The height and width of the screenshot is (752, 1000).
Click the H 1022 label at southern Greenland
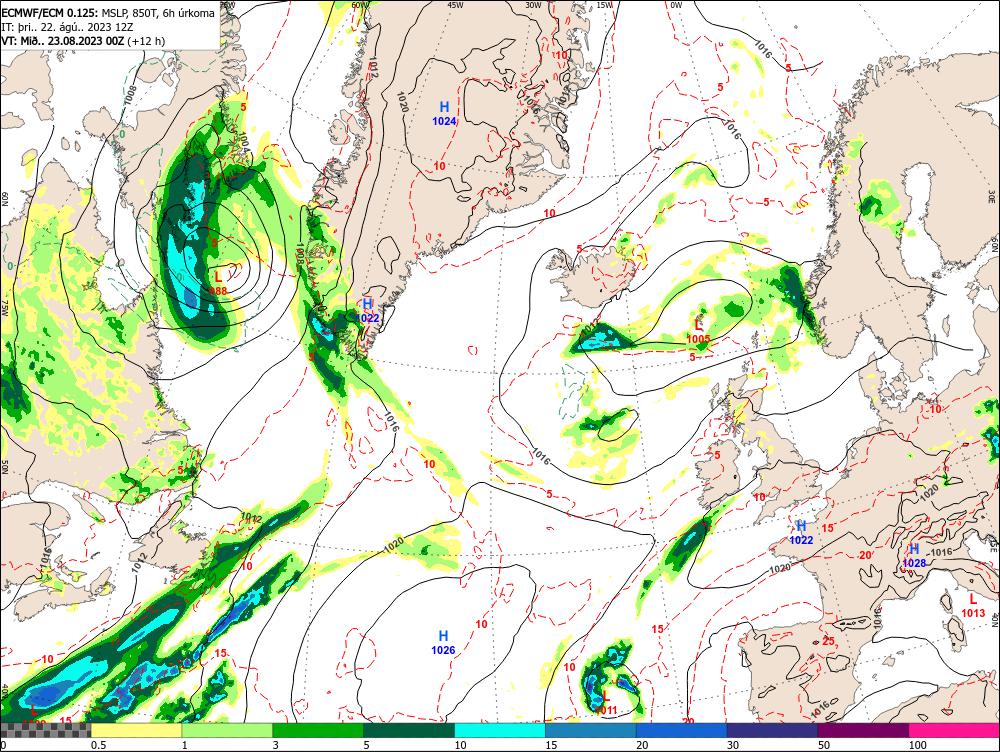coord(367,311)
